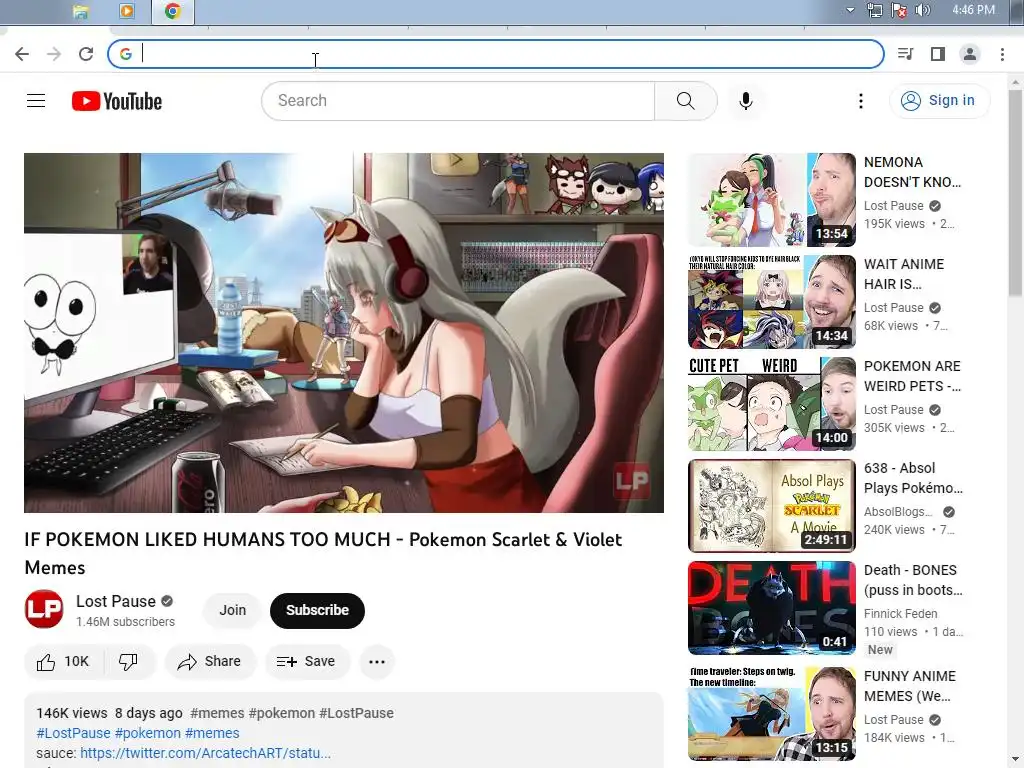Click the action center flag tray icon
1024x768 pixels.
click(899, 10)
